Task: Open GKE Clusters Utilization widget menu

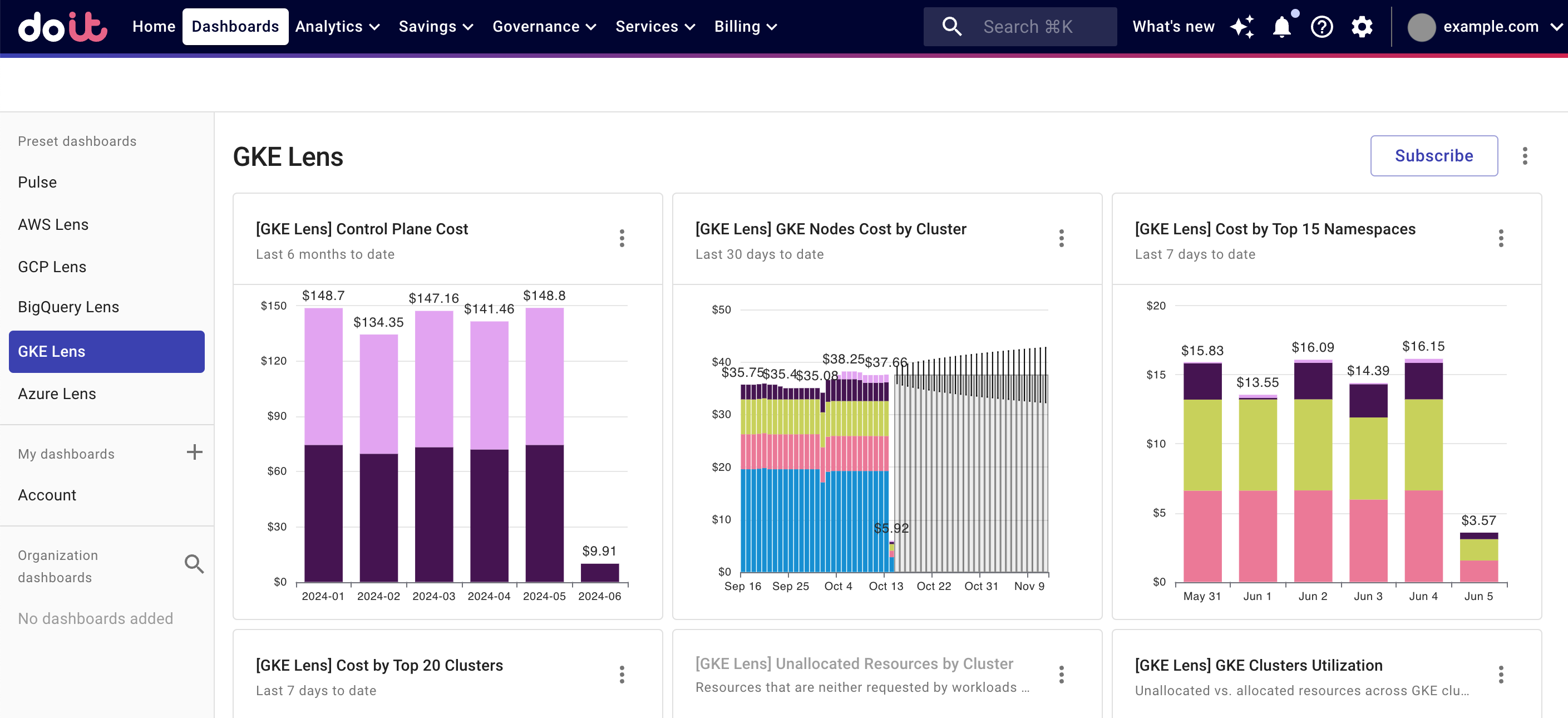Action: (x=1501, y=674)
